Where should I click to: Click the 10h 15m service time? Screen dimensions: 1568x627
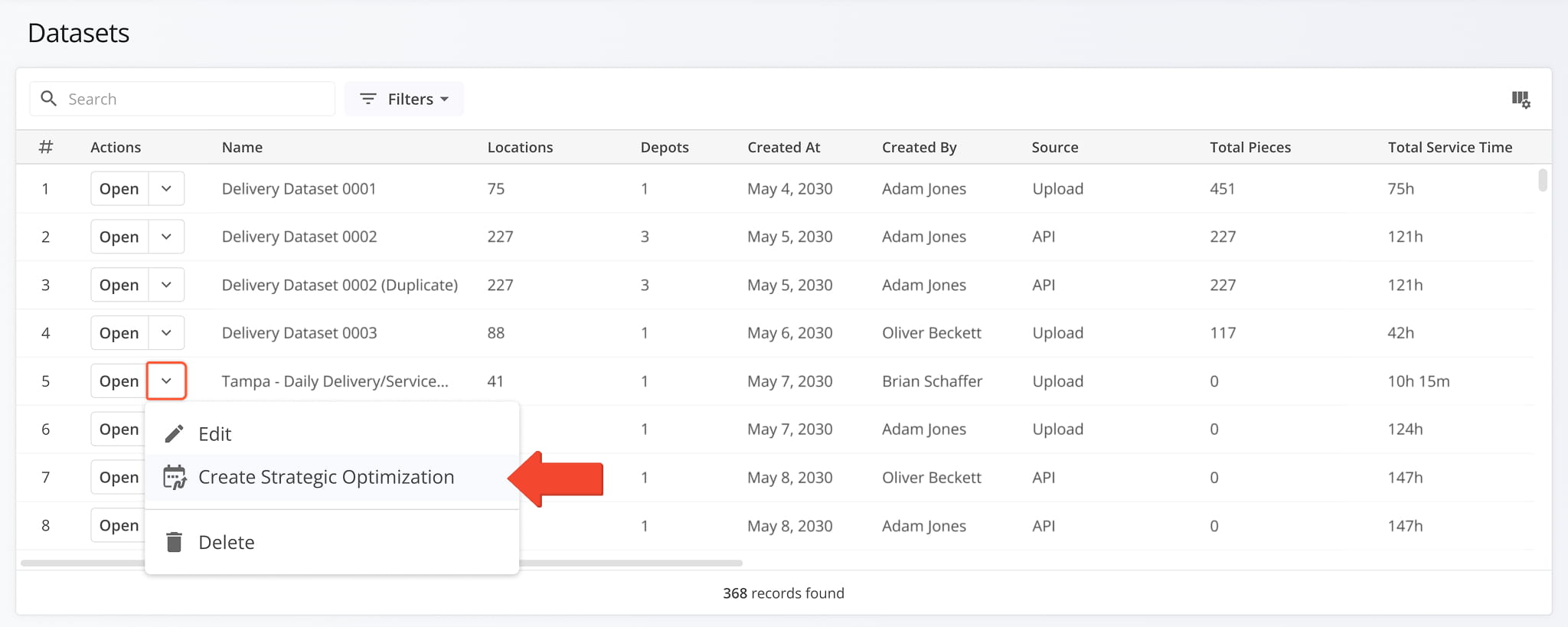coord(1419,381)
